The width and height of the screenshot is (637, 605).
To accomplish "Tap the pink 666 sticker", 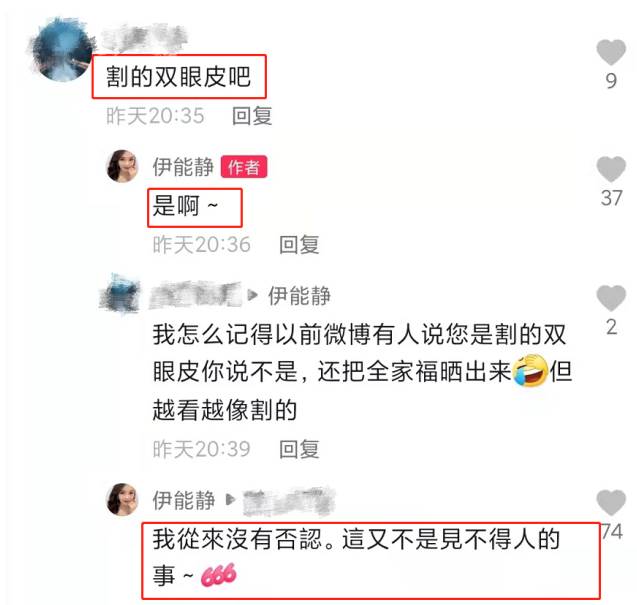I will (218, 575).
